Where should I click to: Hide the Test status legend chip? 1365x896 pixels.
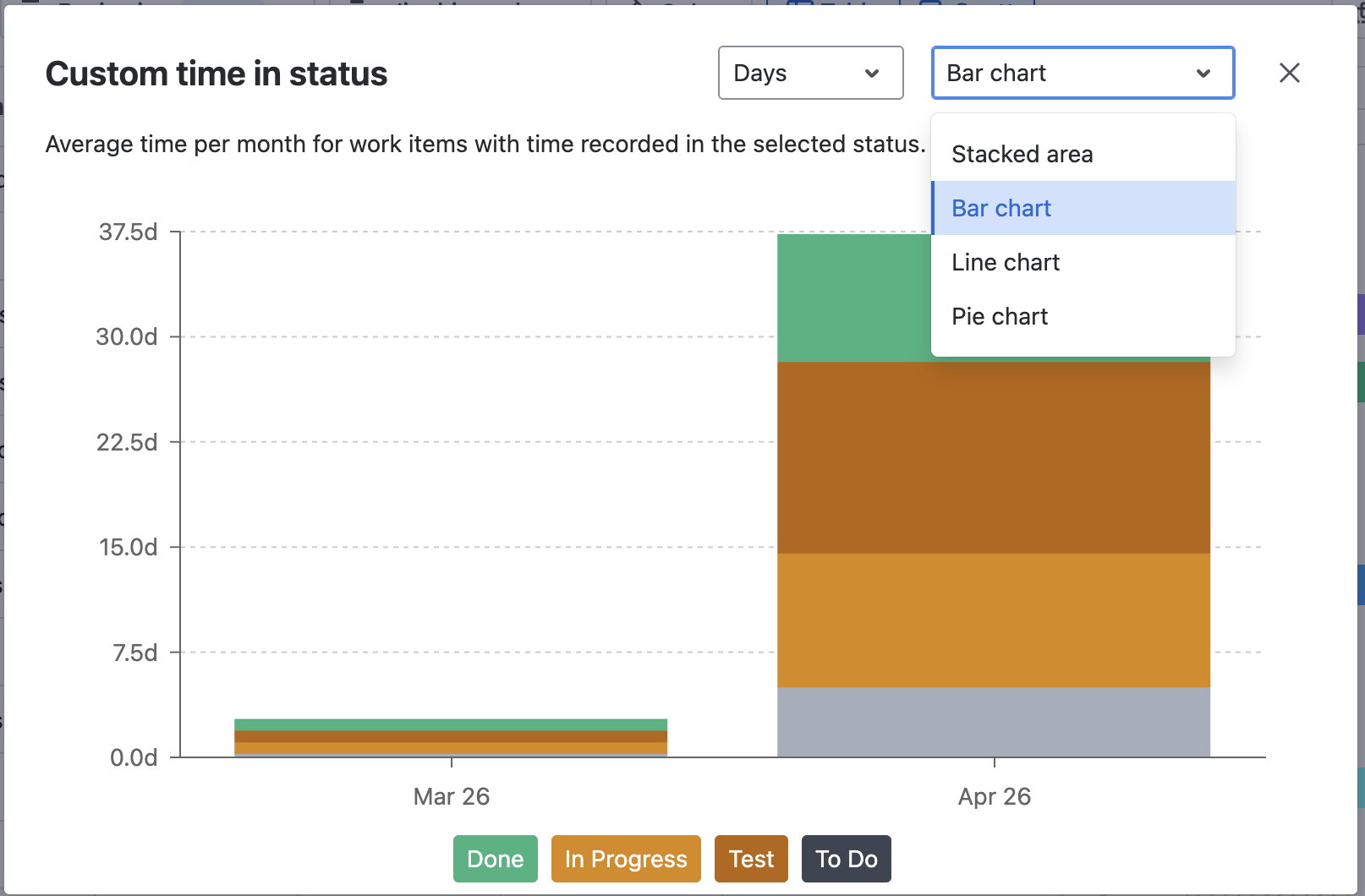point(751,859)
